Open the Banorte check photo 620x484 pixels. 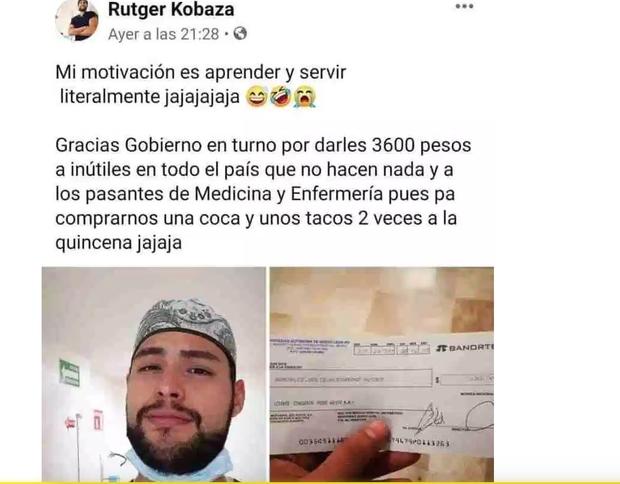(x=382, y=374)
